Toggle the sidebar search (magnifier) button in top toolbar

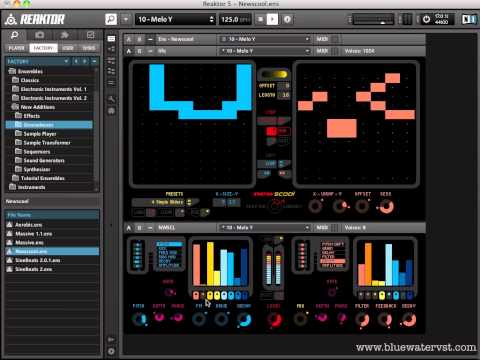[x=111, y=19]
